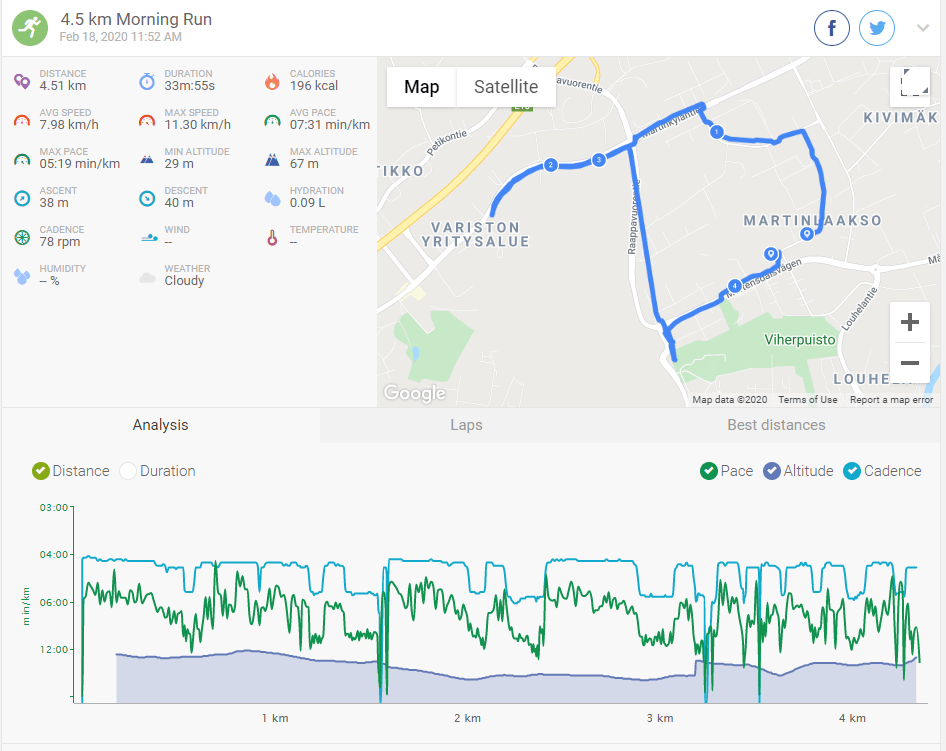Click Report a map error link
This screenshot has height=751, width=946.
tap(891, 400)
